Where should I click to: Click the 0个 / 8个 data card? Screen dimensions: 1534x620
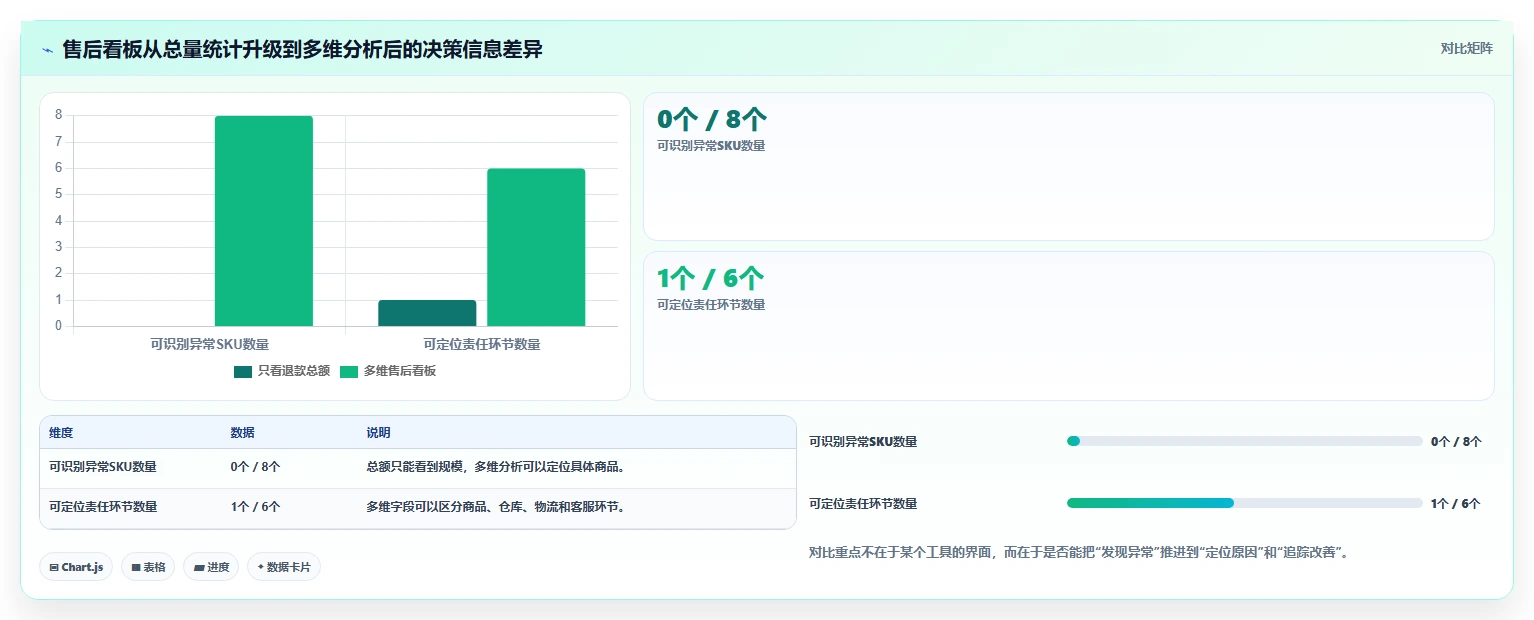point(1068,167)
